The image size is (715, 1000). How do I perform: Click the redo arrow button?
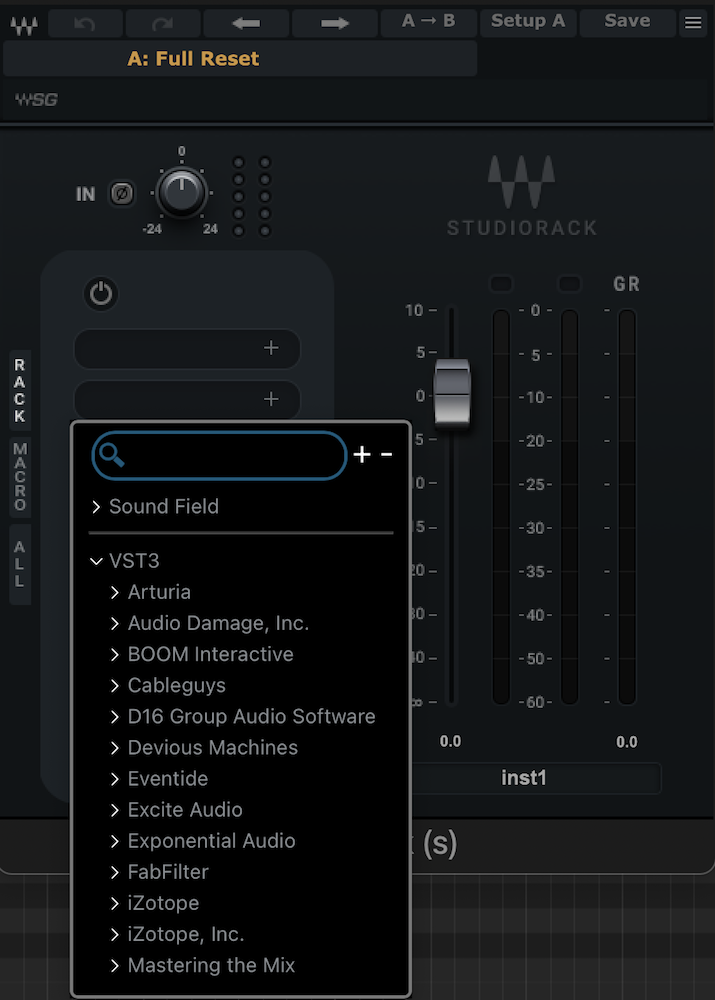pos(163,24)
